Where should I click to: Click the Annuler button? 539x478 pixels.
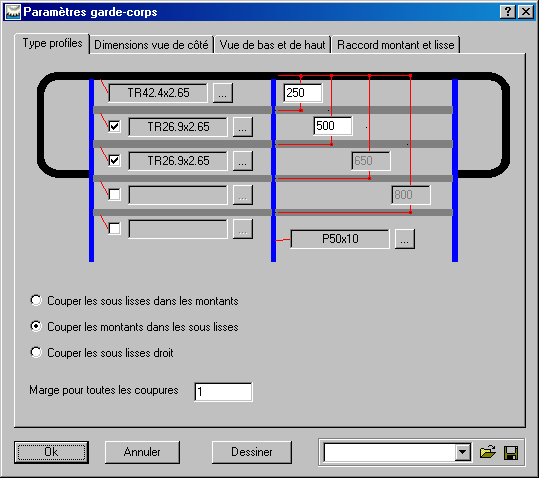click(142, 452)
